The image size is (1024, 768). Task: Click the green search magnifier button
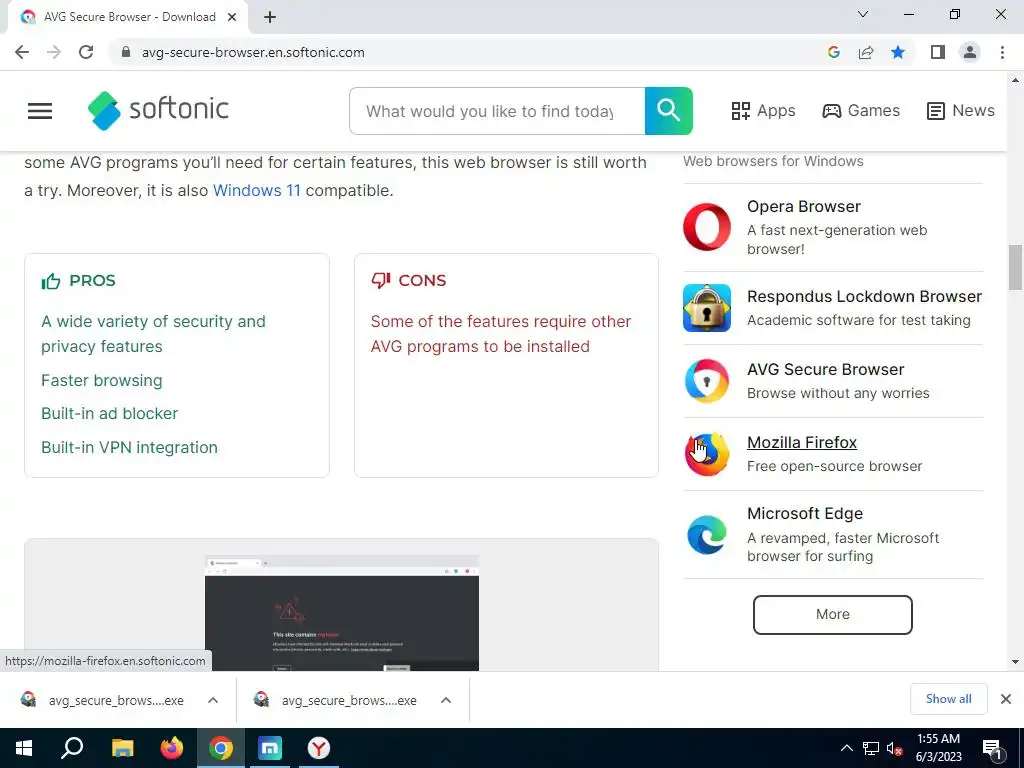[669, 111]
